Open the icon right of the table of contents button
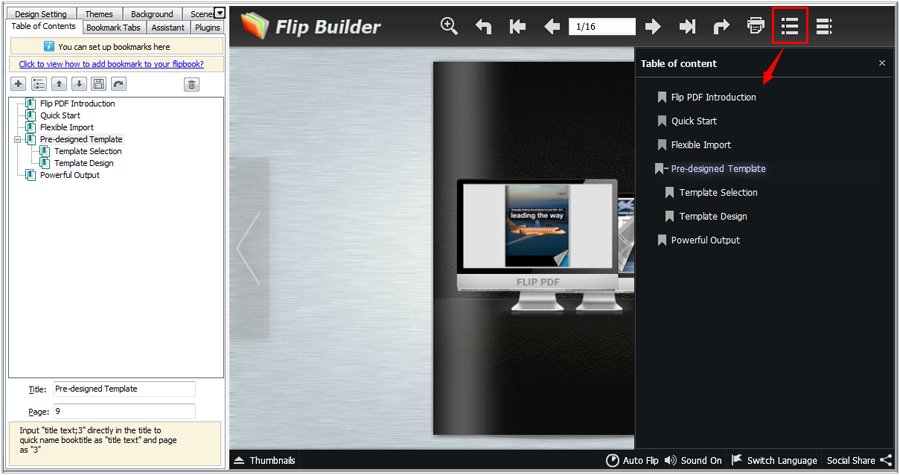 click(824, 26)
